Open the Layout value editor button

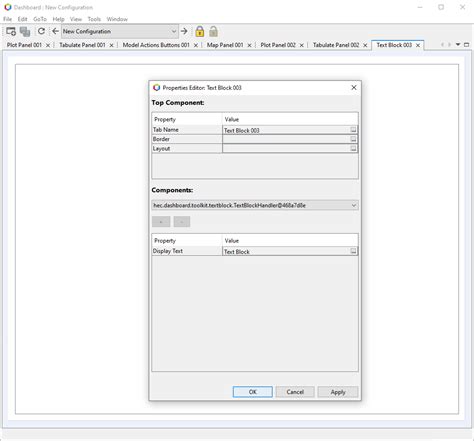(353, 148)
